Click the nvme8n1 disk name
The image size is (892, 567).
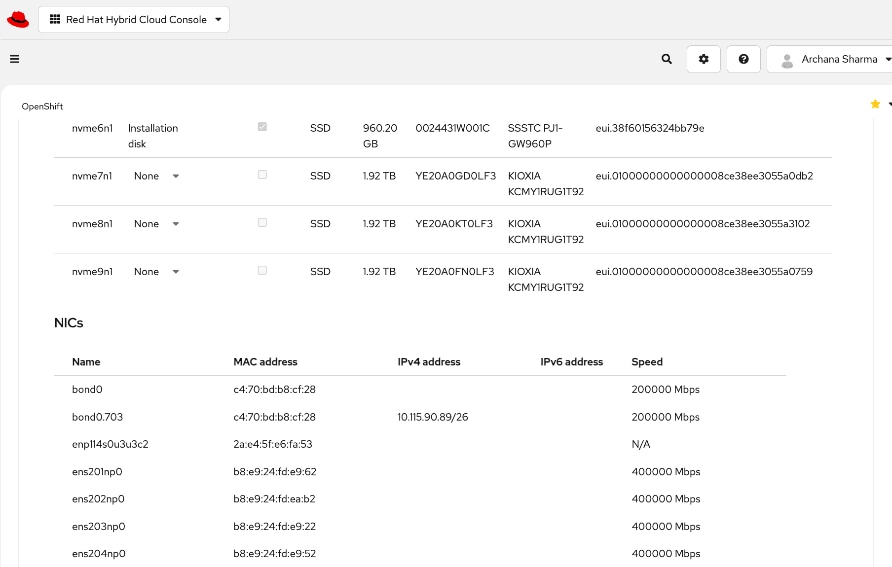pos(92,224)
